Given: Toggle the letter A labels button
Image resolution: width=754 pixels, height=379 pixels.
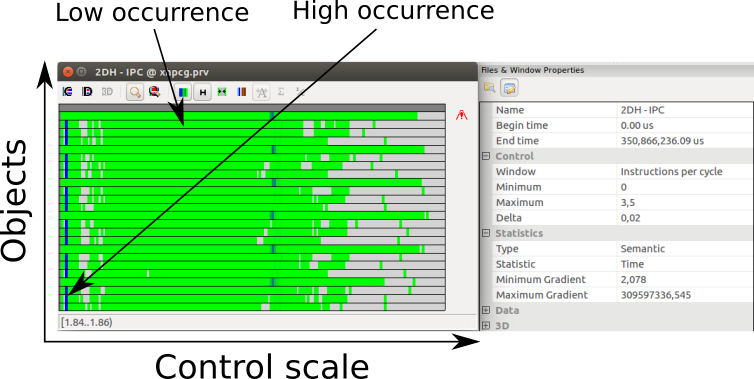Looking at the screenshot, I should (x=262, y=91).
